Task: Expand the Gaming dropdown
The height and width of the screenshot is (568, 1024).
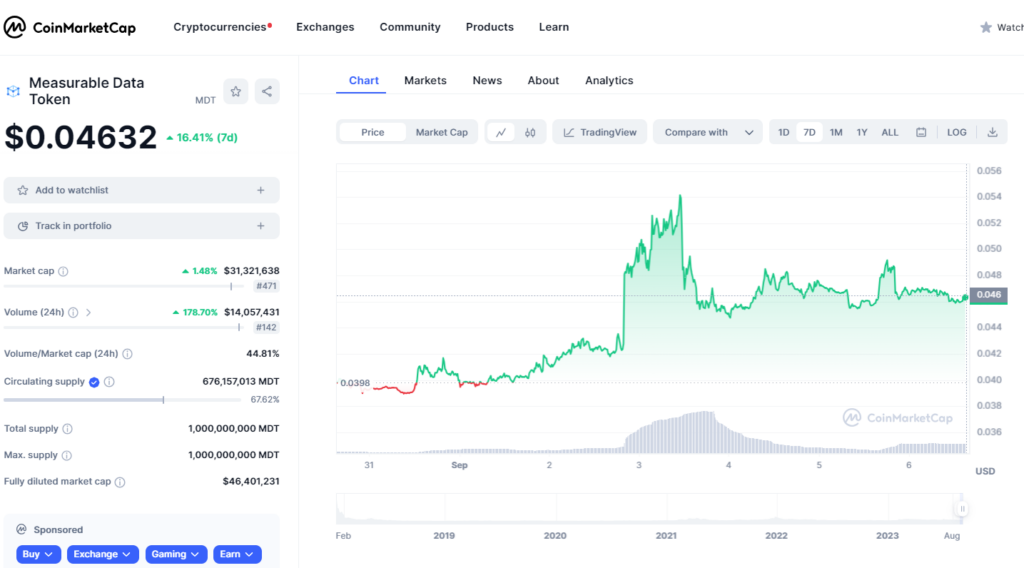Action: pyautogui.click(x=176, y=554)
